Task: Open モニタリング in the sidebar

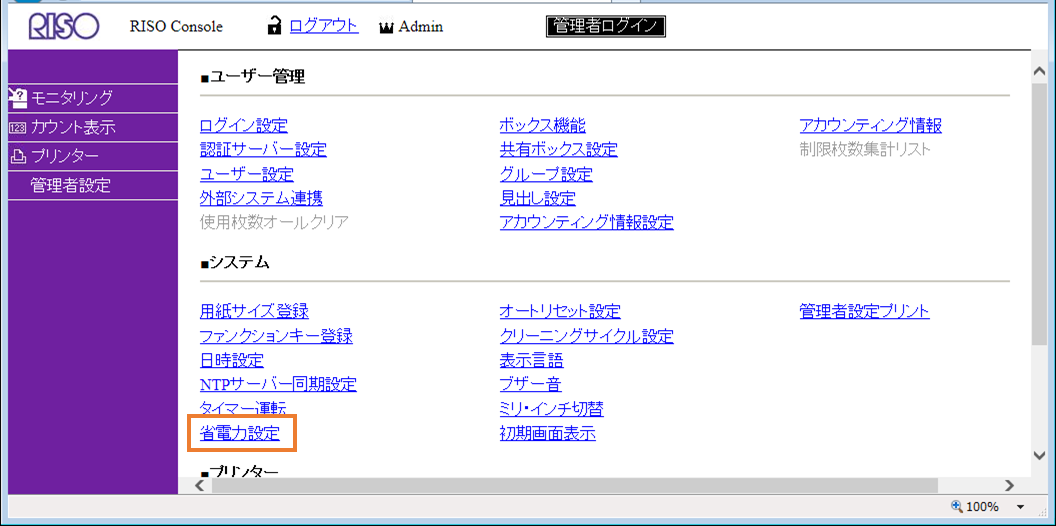Action: (x=72, y=98)
